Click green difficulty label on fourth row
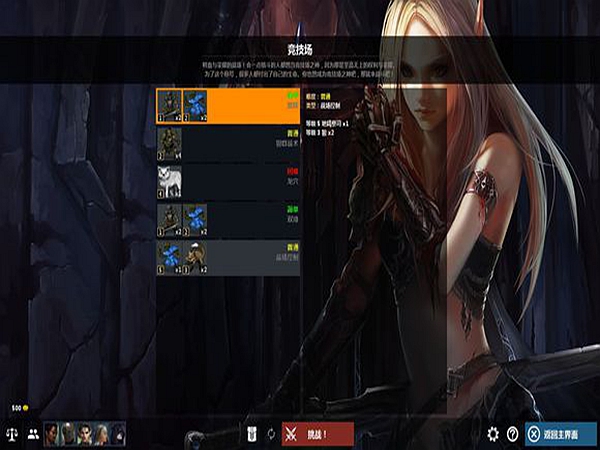Screen dimensions: 600x450 pos(293,209)
